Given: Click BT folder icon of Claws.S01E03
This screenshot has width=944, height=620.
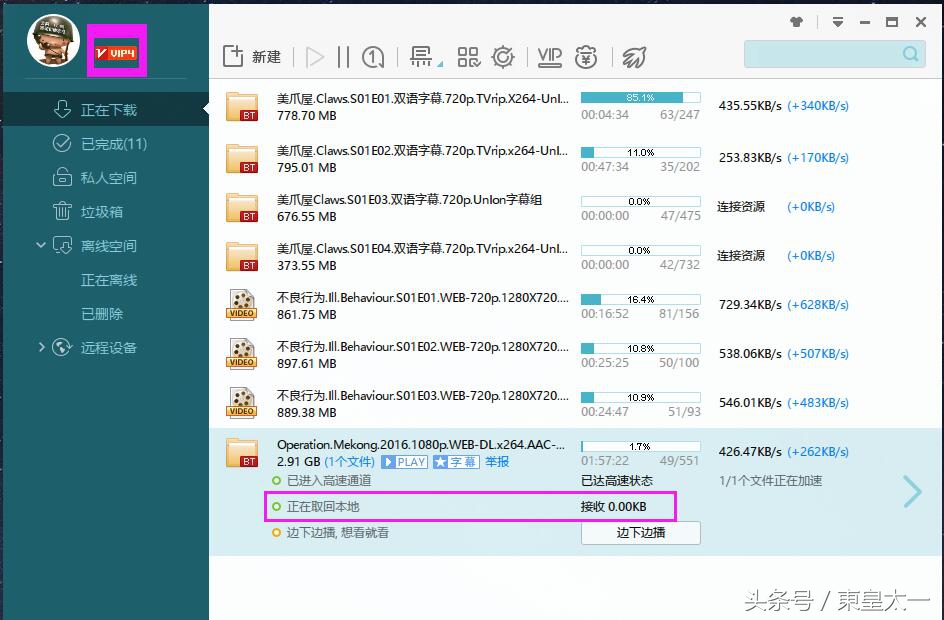Looking at the screenshot, I should click(242, 208).
